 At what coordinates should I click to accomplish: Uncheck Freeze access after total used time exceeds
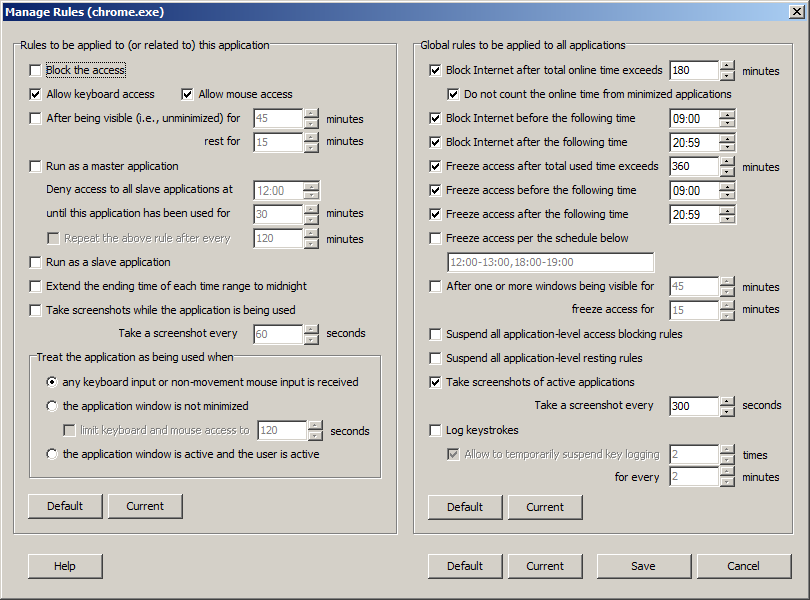click(435, 166)
